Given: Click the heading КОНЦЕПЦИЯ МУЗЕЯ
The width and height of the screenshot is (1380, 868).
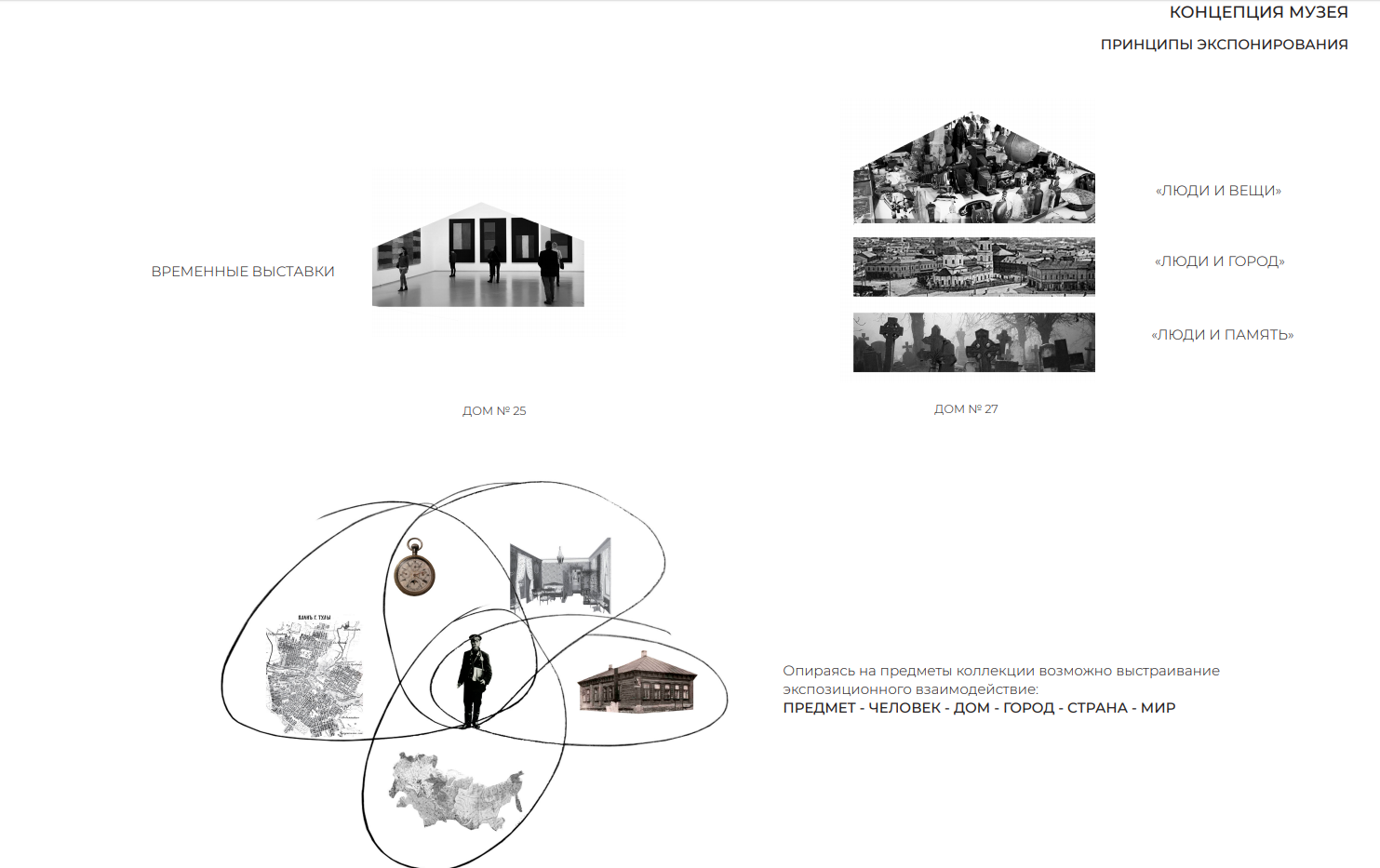Looking at the screenshot, I should pyautogui.click(x=1258, y=12).
